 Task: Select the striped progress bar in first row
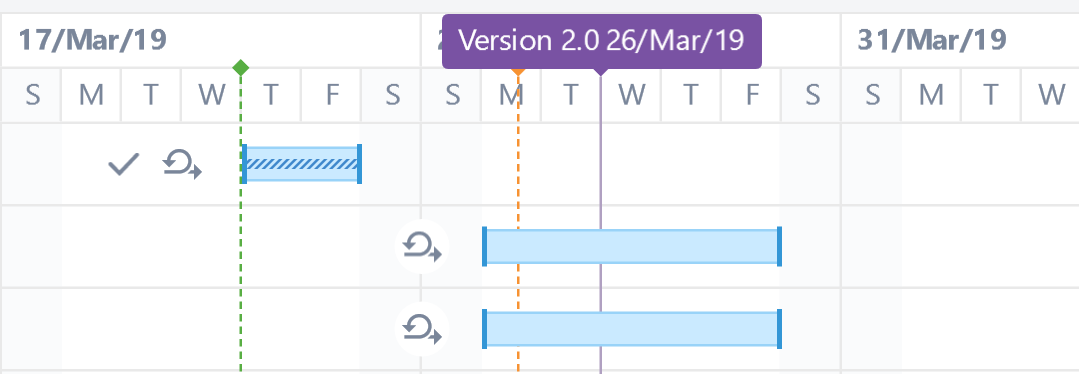click(x=302, y=164)
